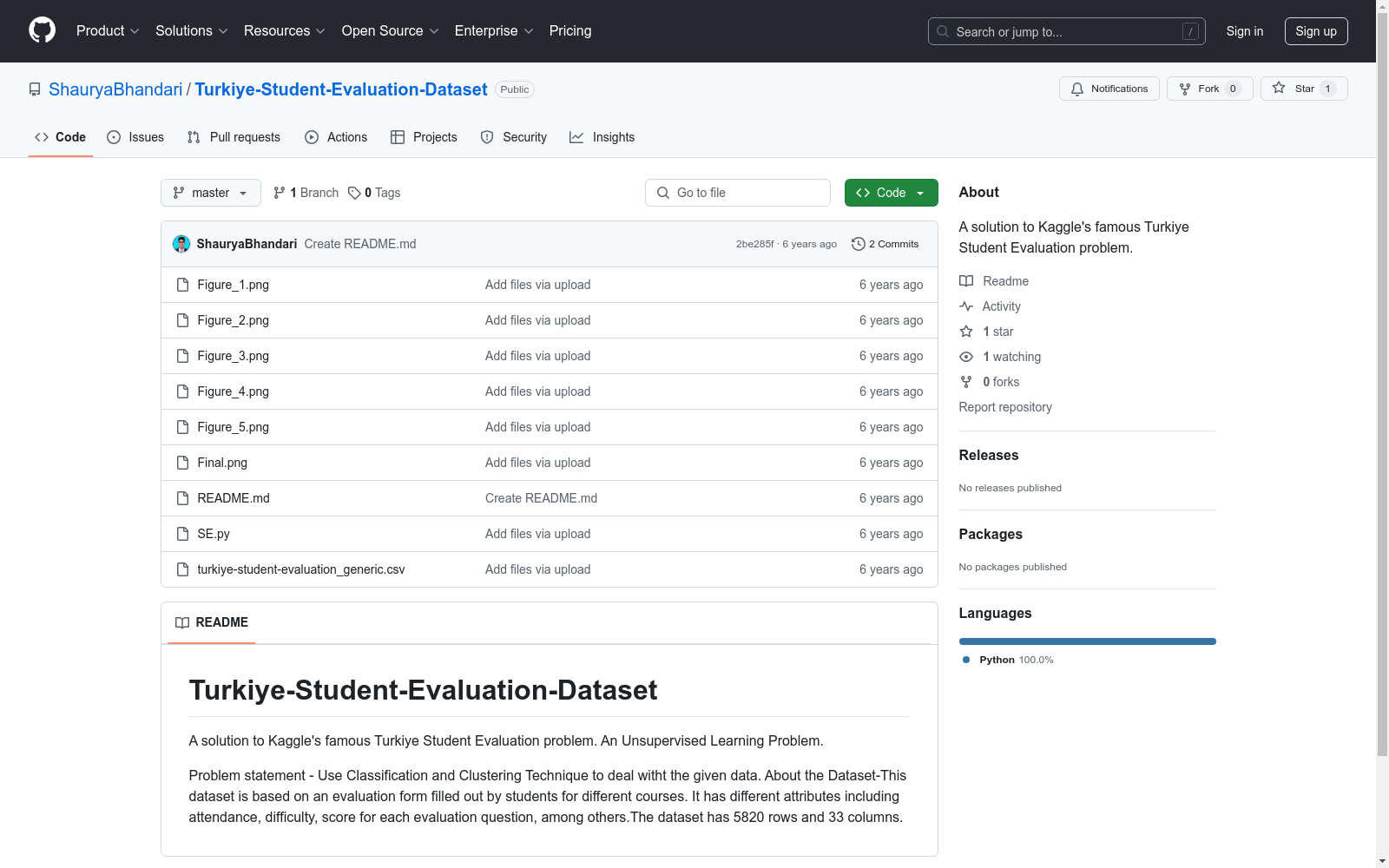Screen dimensions: 1389x868
Task: Open the Issues tab icon
Action: [x=114, y=136]
